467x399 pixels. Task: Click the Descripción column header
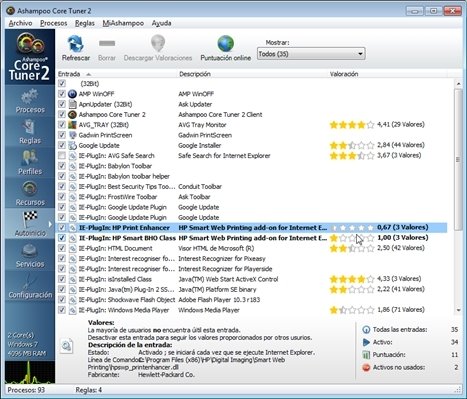pos(252,74)
